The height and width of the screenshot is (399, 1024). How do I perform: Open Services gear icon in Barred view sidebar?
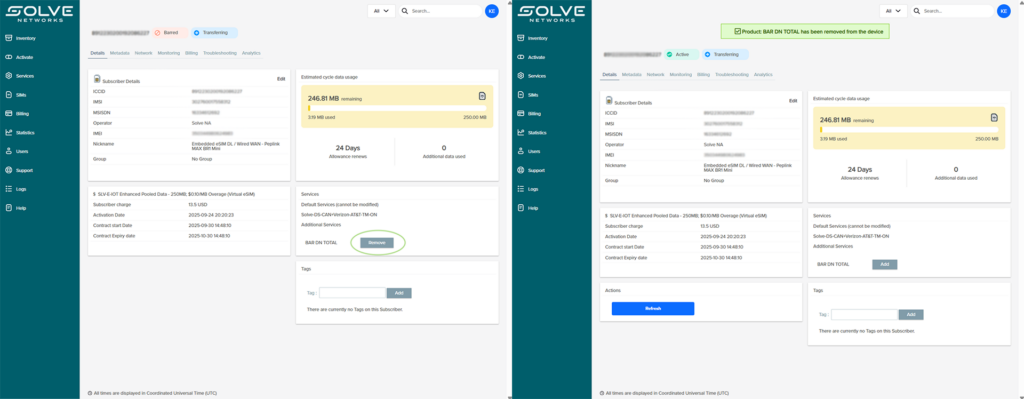8,76
